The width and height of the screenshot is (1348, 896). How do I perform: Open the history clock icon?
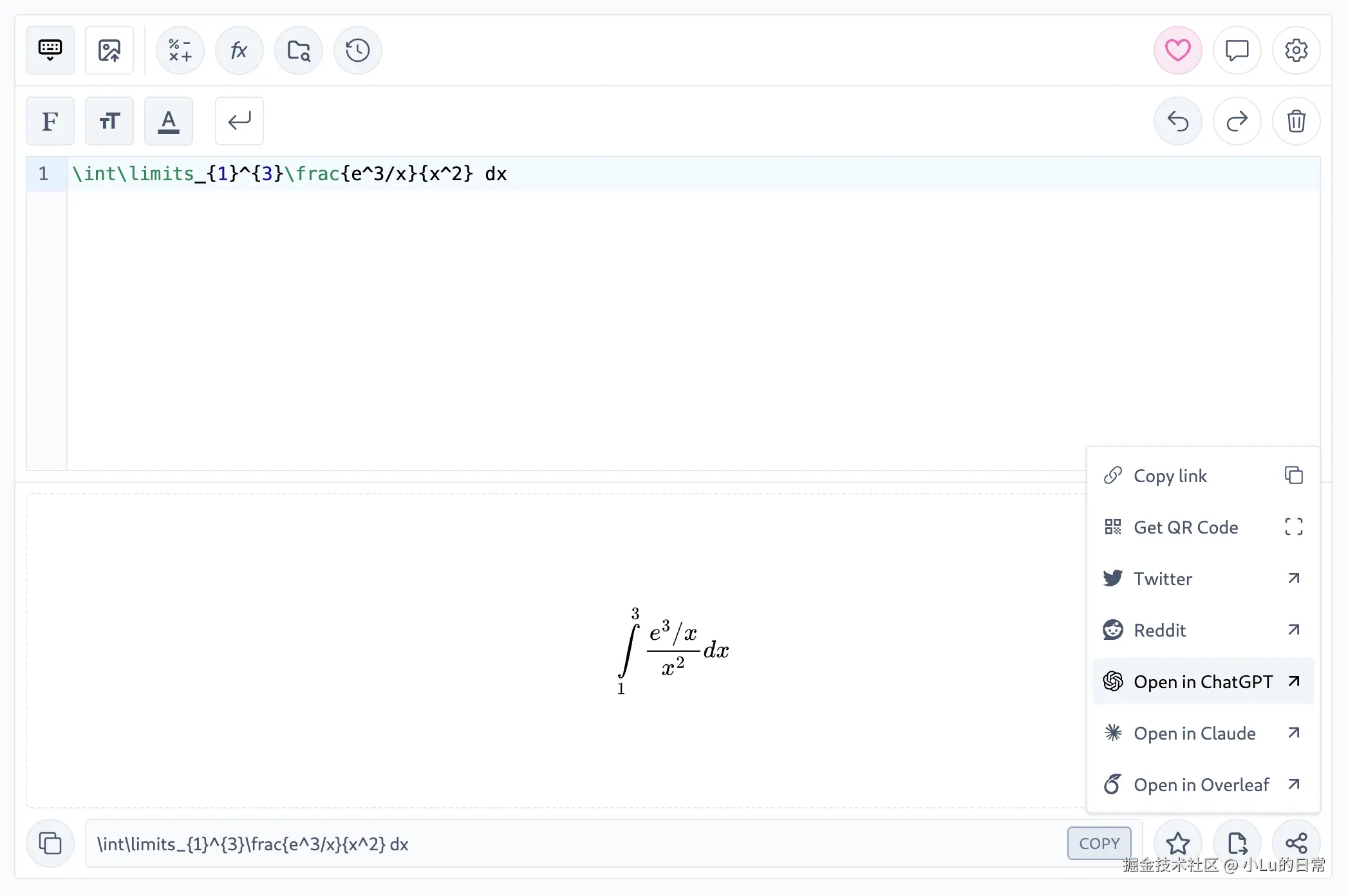(x=357, y=50)
